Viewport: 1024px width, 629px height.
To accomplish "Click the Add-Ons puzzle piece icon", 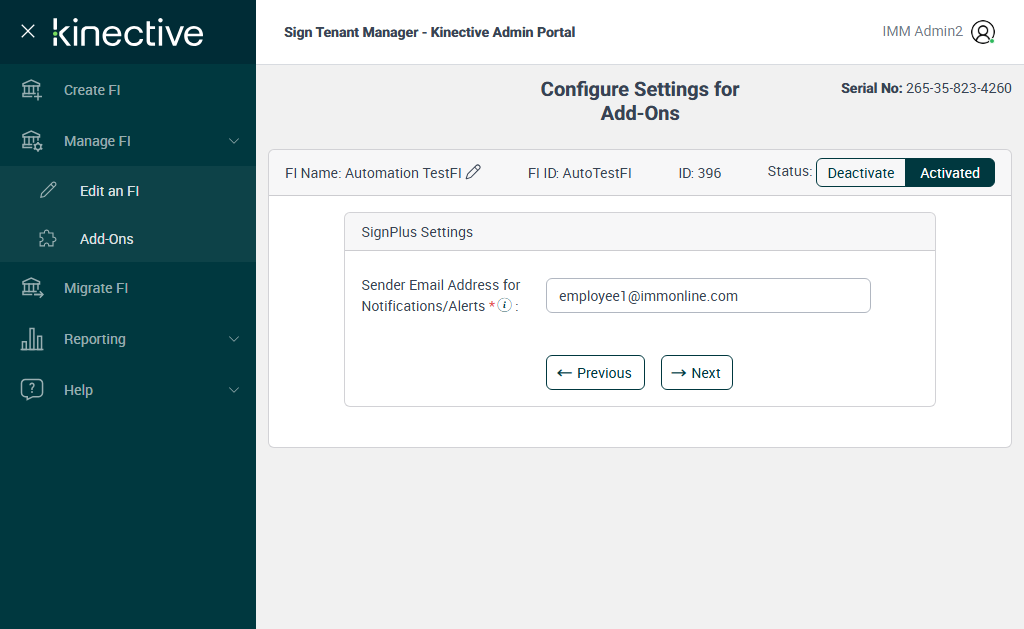I will coord(48,239).
